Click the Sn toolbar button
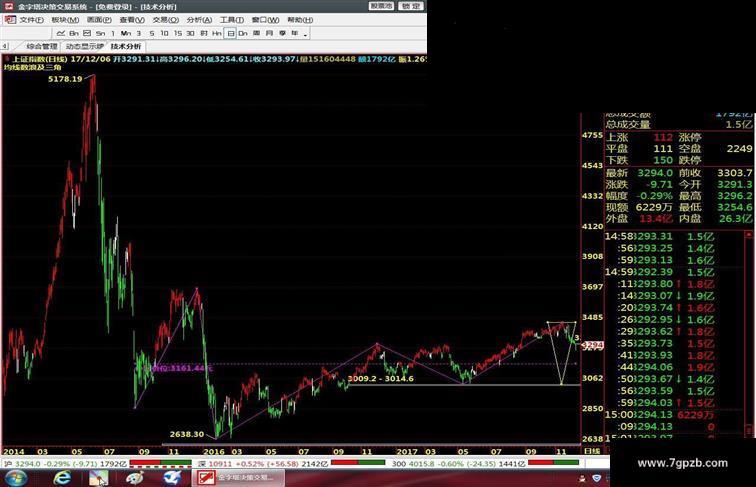 coord(100,33)
